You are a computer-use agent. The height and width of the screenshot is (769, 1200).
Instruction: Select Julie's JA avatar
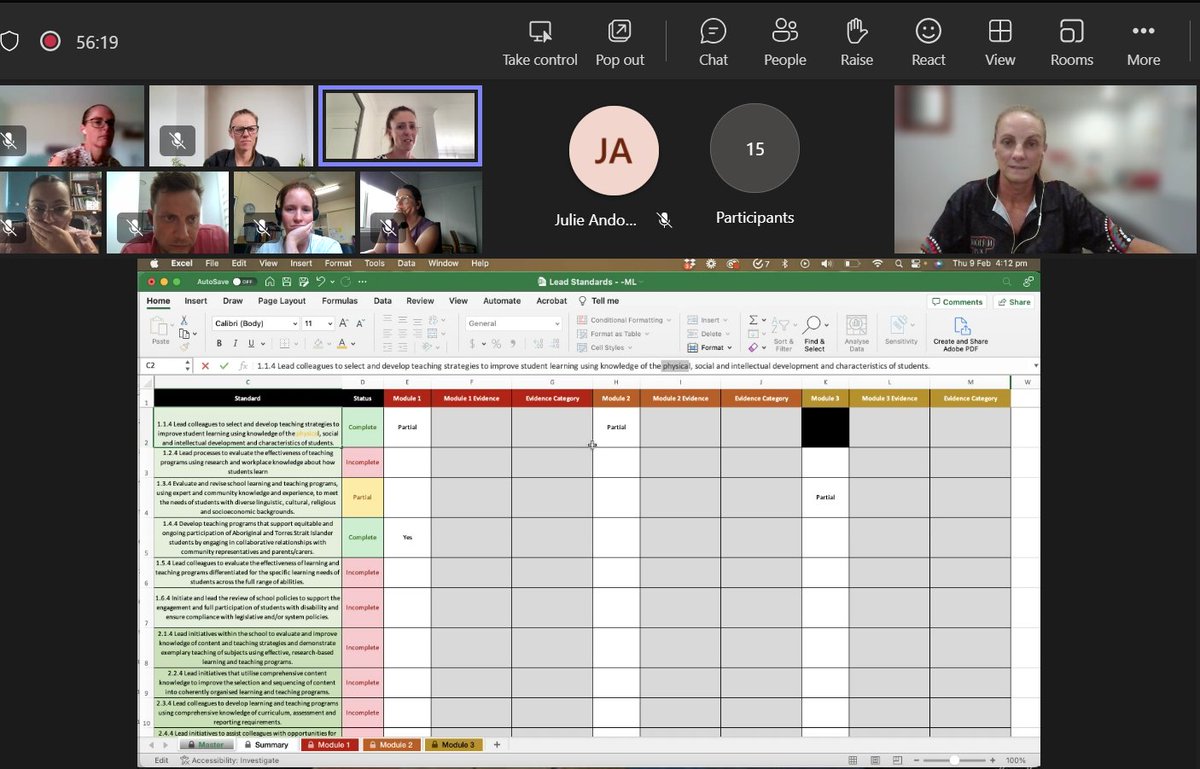pos(614,149)
